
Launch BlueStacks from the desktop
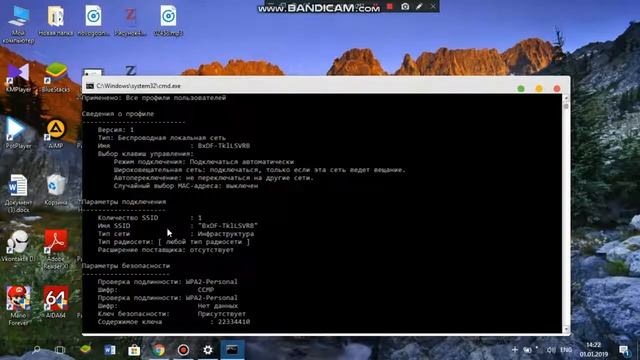click(56, 78)
